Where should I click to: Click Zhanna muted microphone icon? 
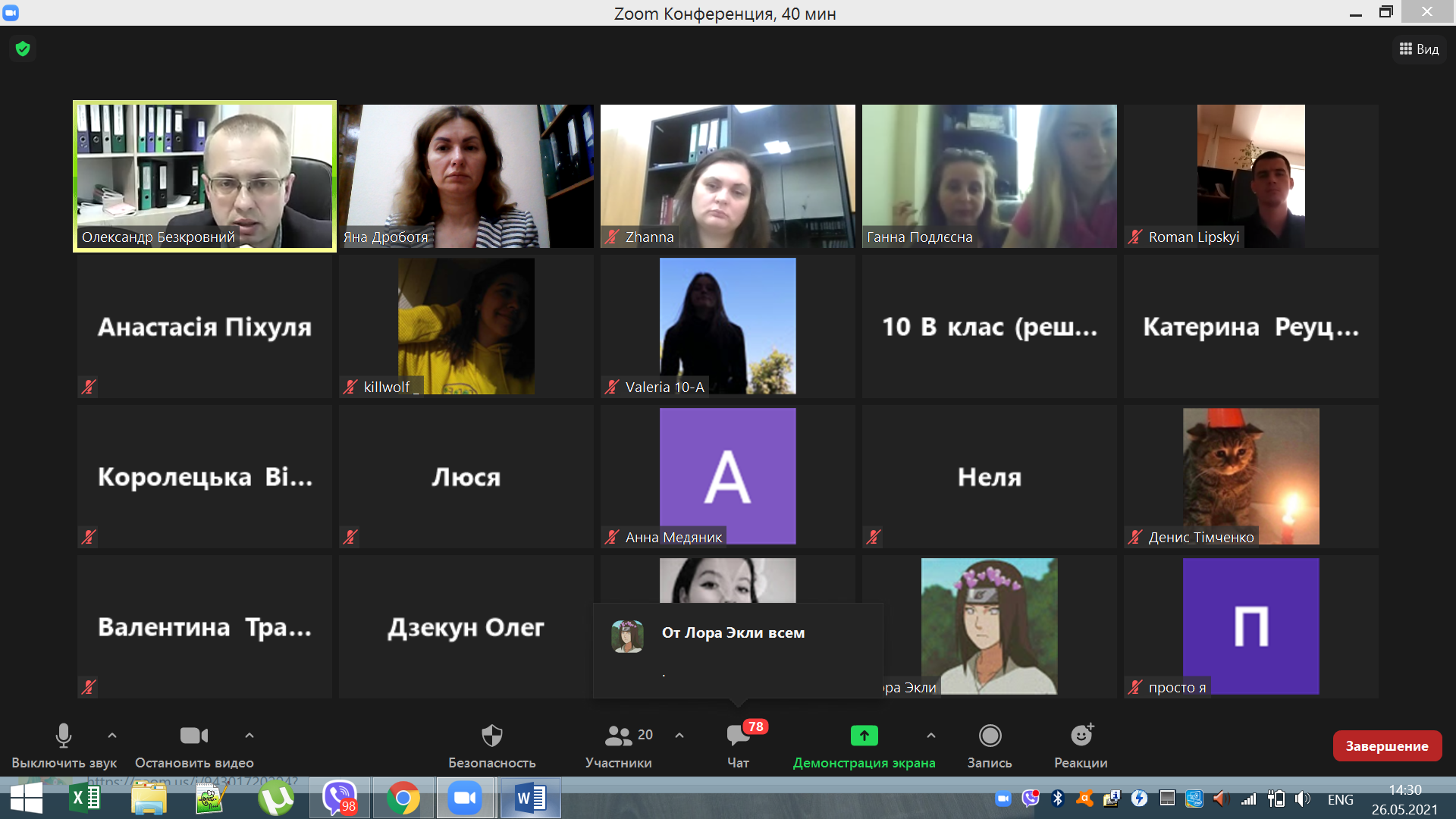(x=612, y=237)
